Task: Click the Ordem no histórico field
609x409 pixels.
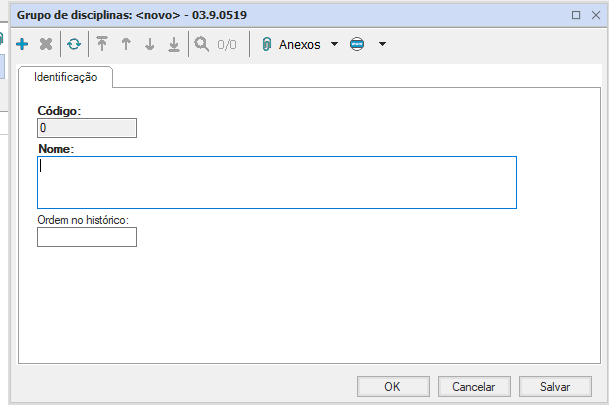Action: (x=86, y=237)
